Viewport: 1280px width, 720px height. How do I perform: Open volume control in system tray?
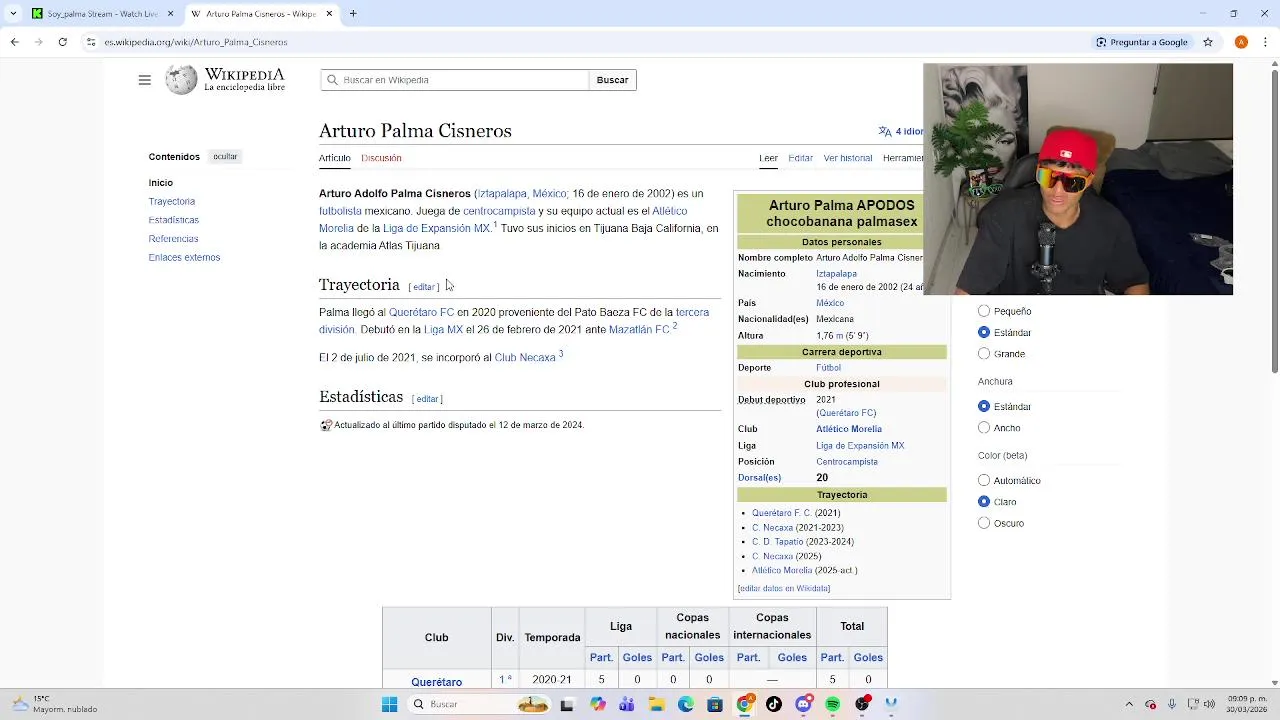pyautogui.click(x=1209, y=704)
